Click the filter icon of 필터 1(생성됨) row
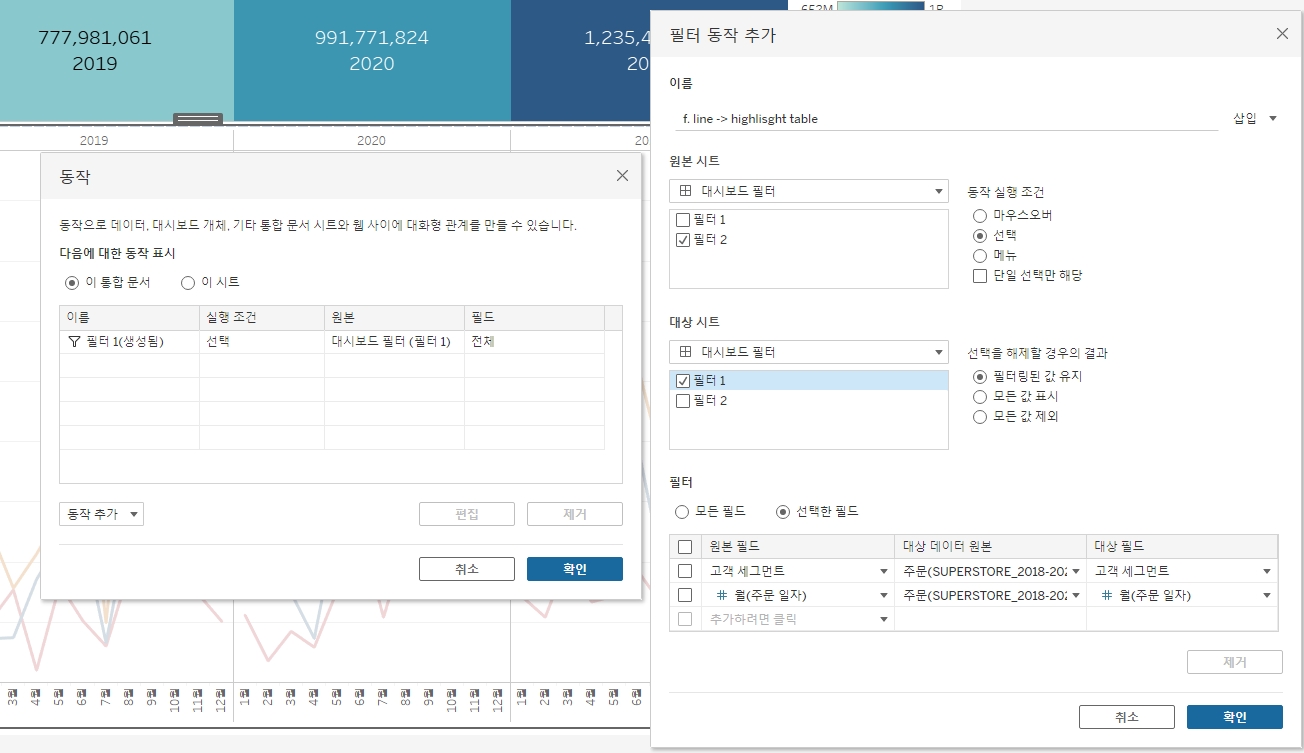Image resolution: width=1304 pixels, height=753 pixels. 73,342
